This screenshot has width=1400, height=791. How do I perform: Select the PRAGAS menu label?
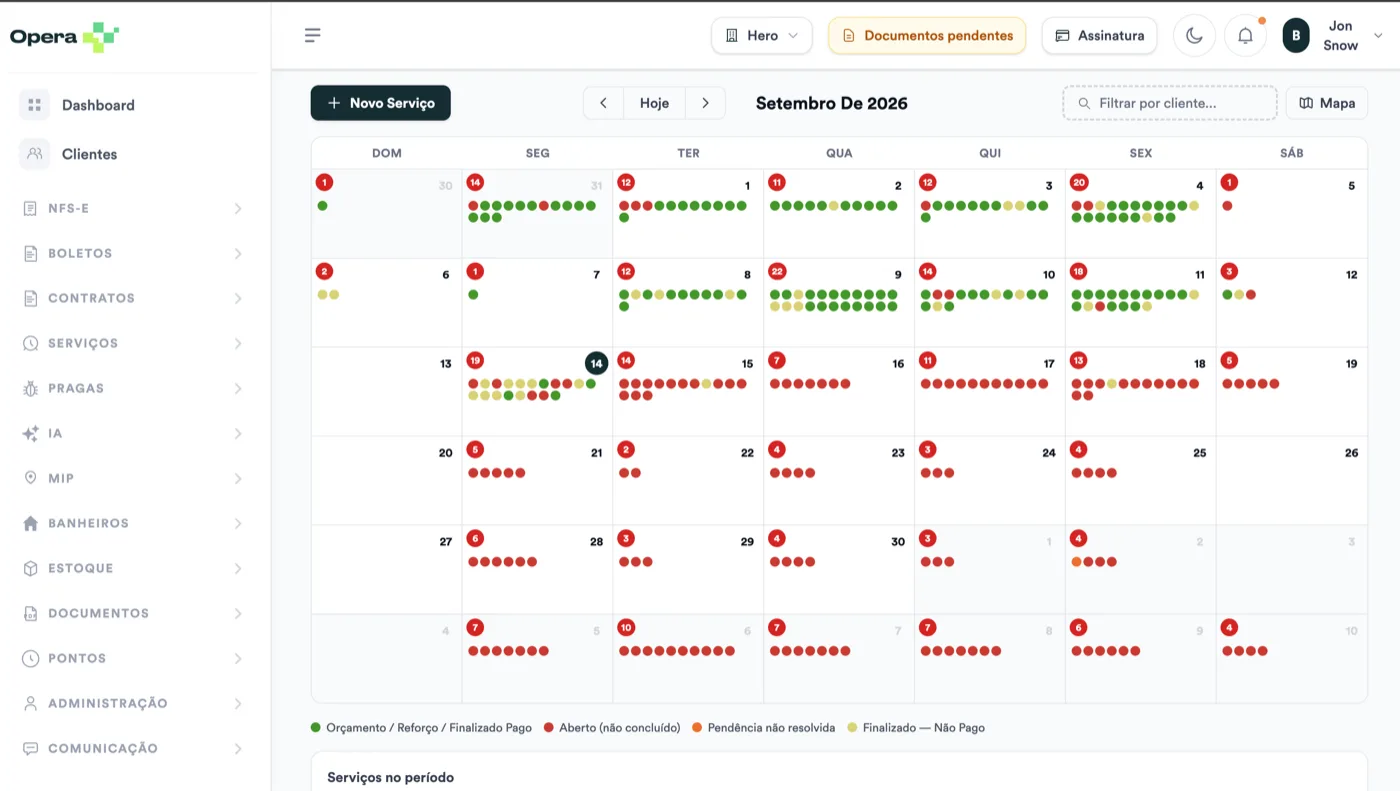point(76,389)
